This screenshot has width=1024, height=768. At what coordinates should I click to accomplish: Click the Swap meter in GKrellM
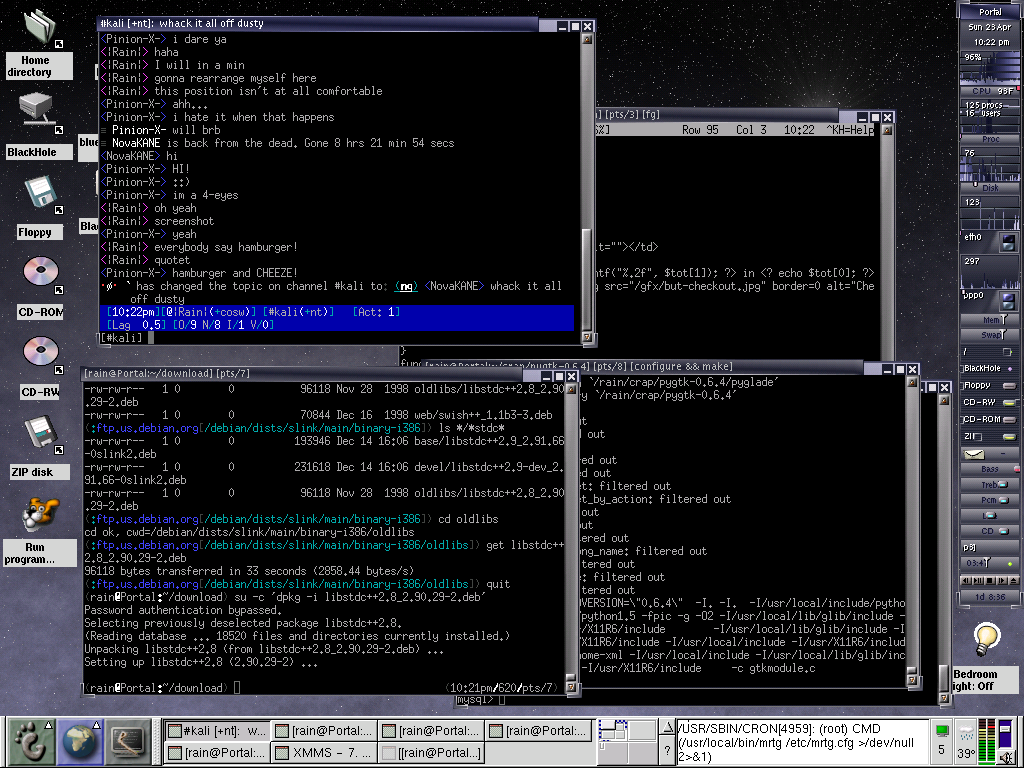[x=990, y=335]
